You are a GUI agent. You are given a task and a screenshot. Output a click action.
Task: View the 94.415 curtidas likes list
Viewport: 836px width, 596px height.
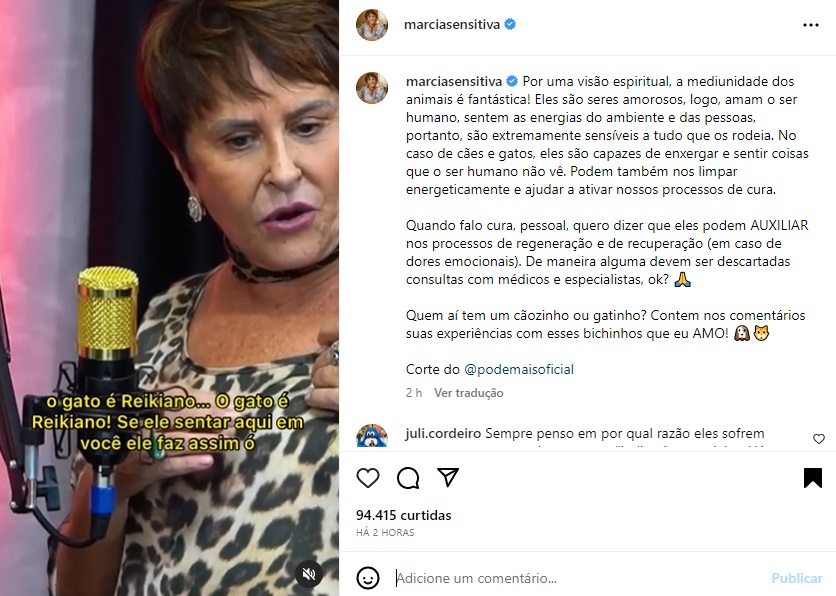pos(404,515)
